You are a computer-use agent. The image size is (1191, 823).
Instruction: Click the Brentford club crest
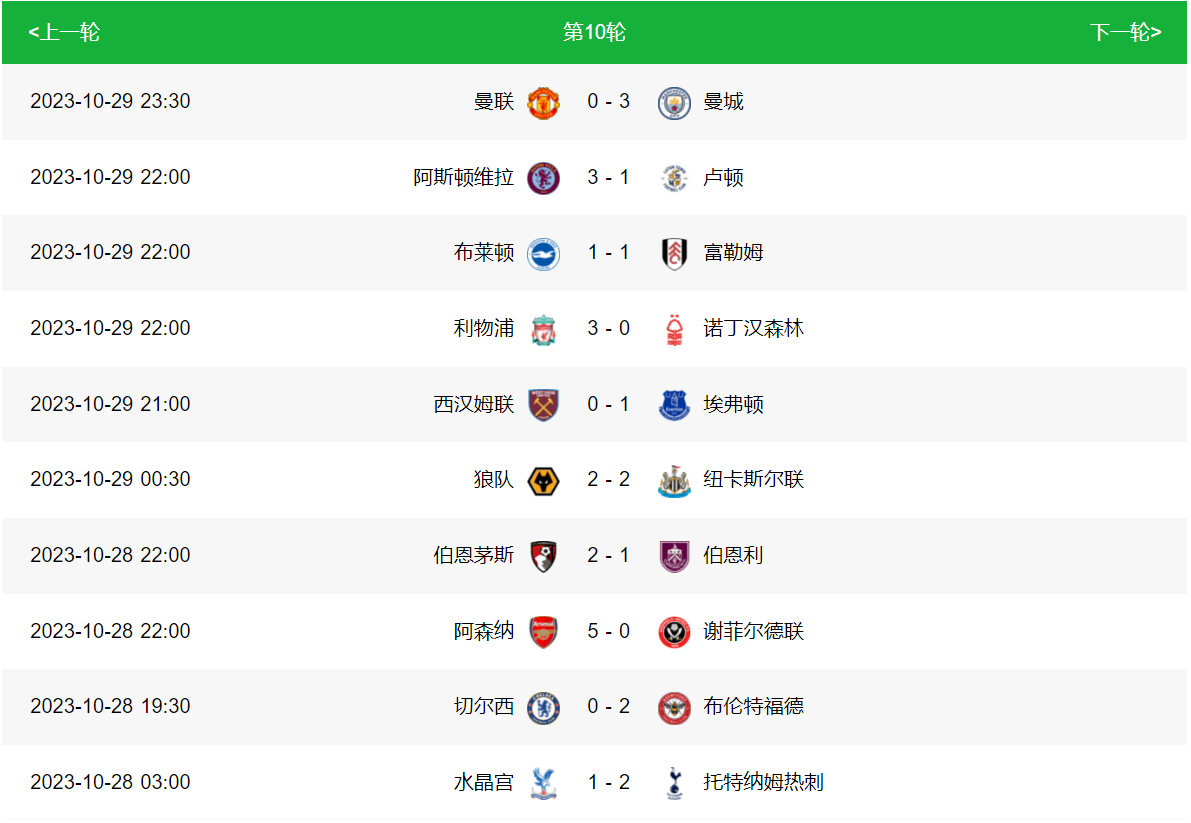[x=674, y=707]
